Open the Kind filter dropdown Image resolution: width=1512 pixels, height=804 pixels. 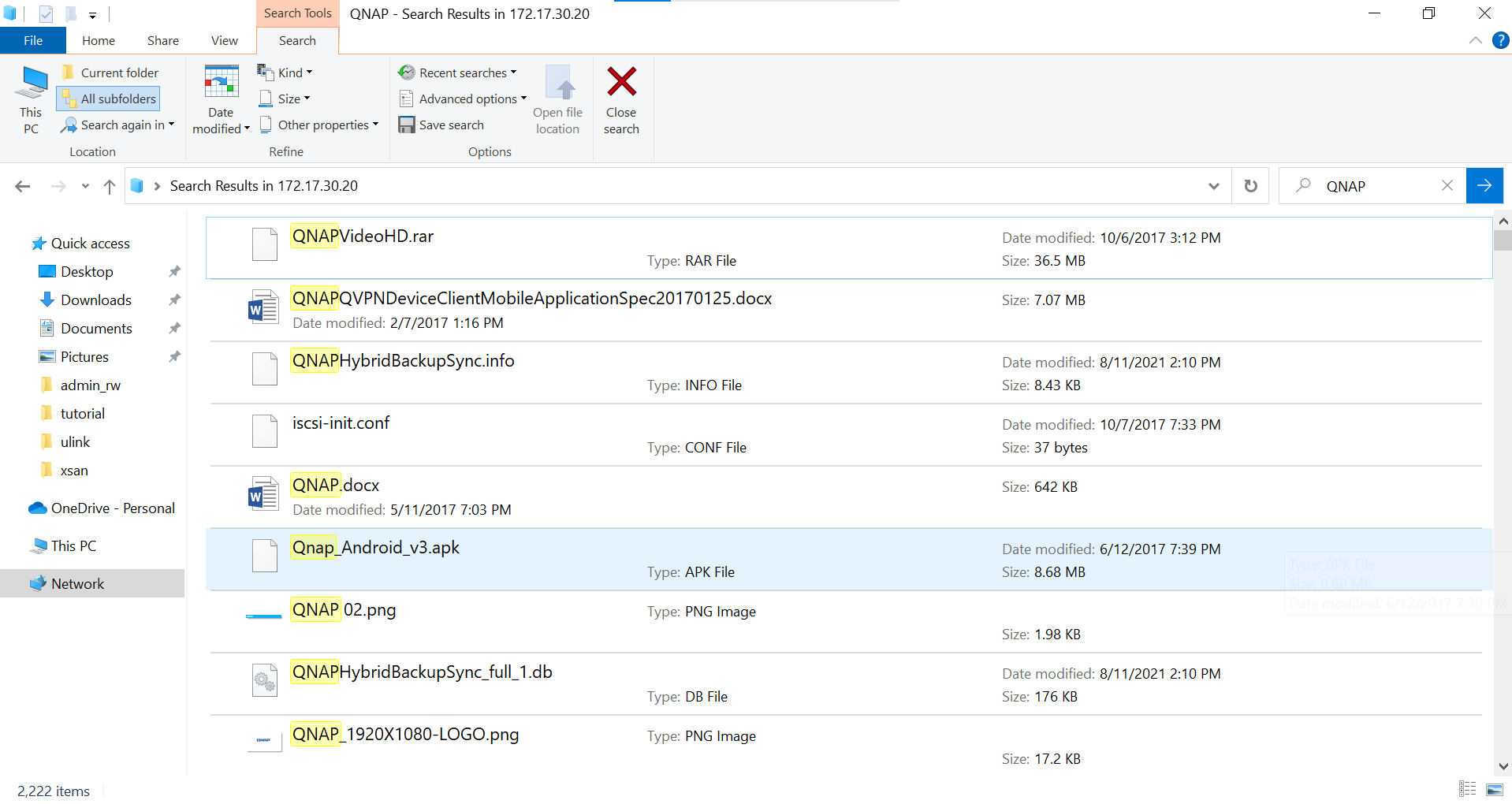tap(285, 73)
